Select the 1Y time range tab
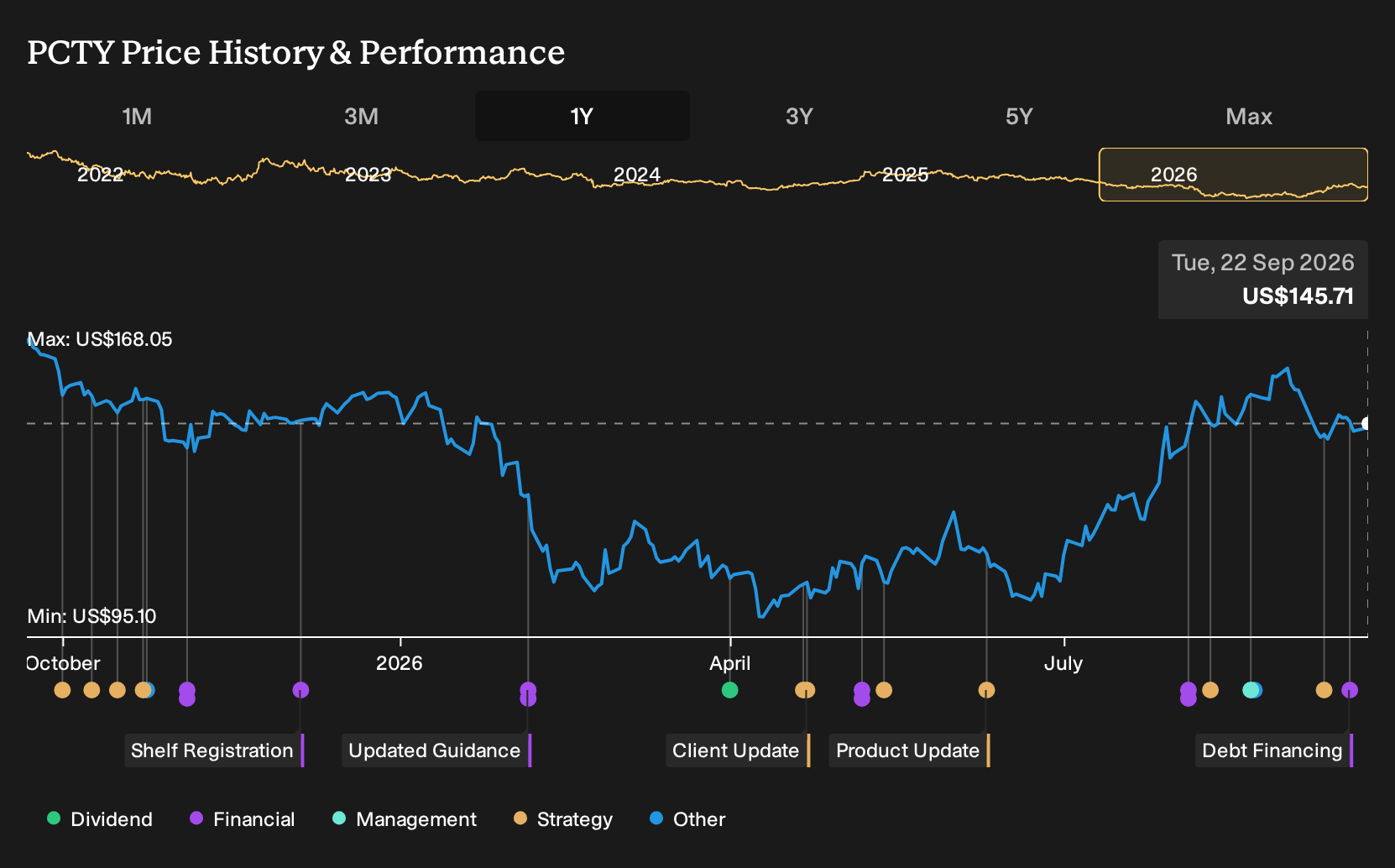This screenshot has width=1395, height=868. point(583,116)
